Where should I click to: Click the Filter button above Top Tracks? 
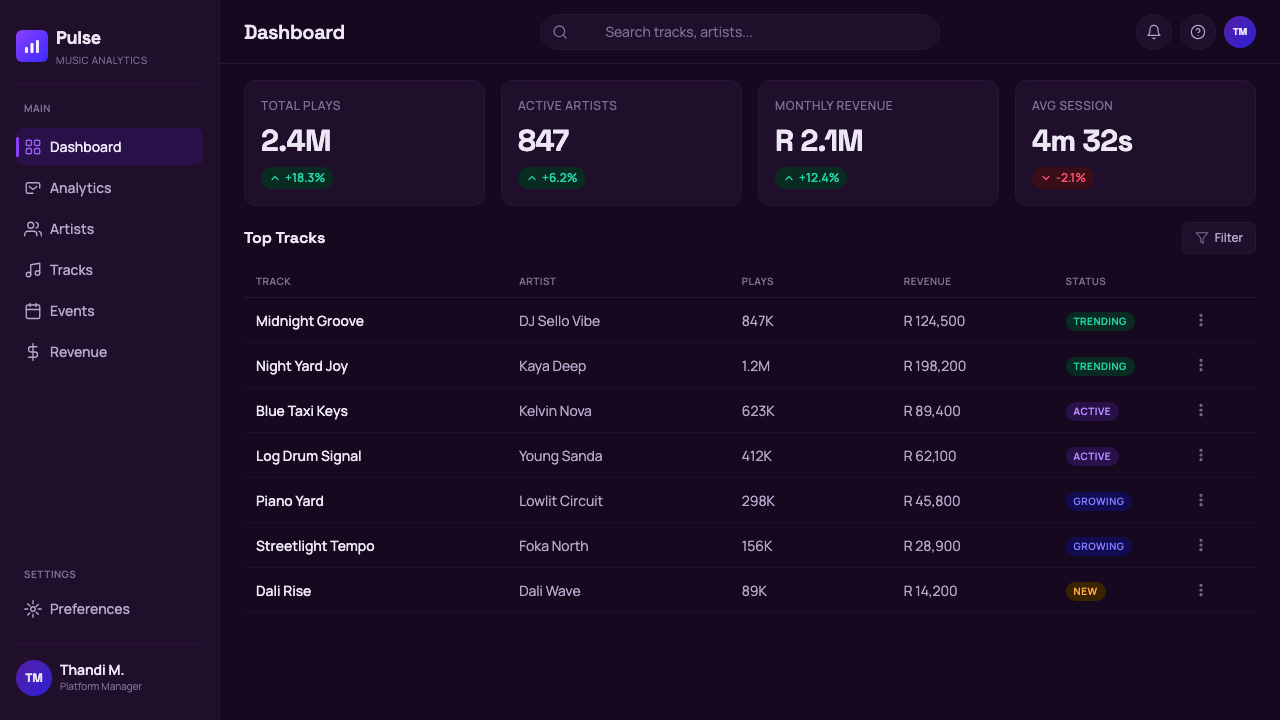[1219, 238]
